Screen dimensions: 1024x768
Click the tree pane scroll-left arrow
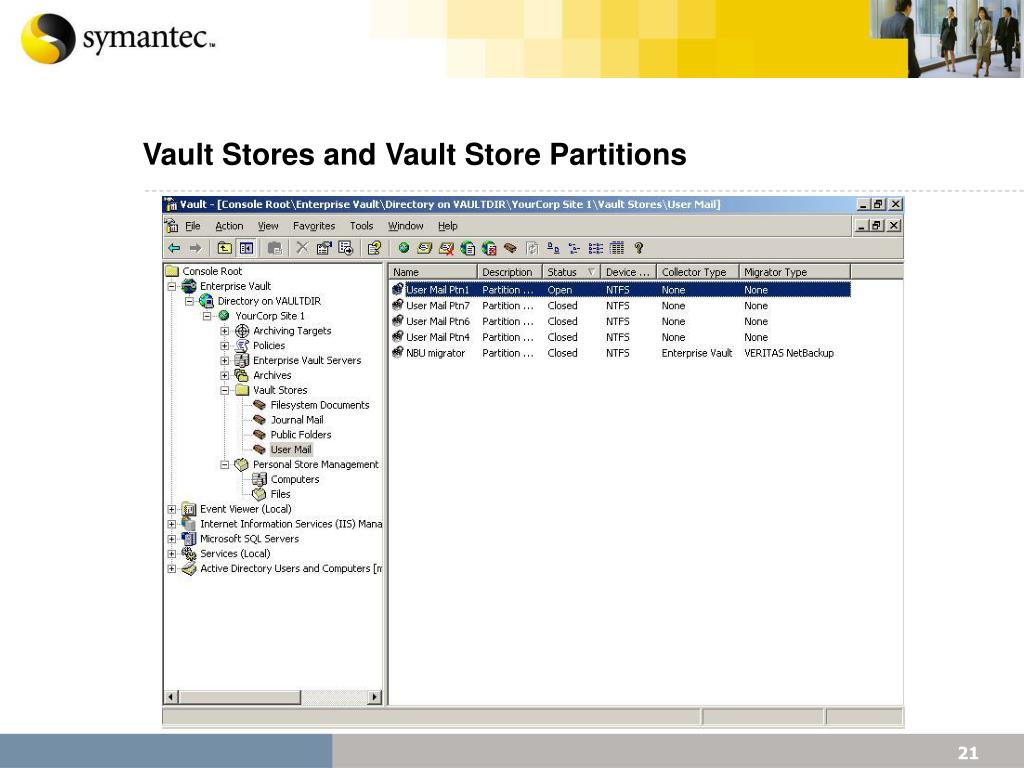[171, 697]
